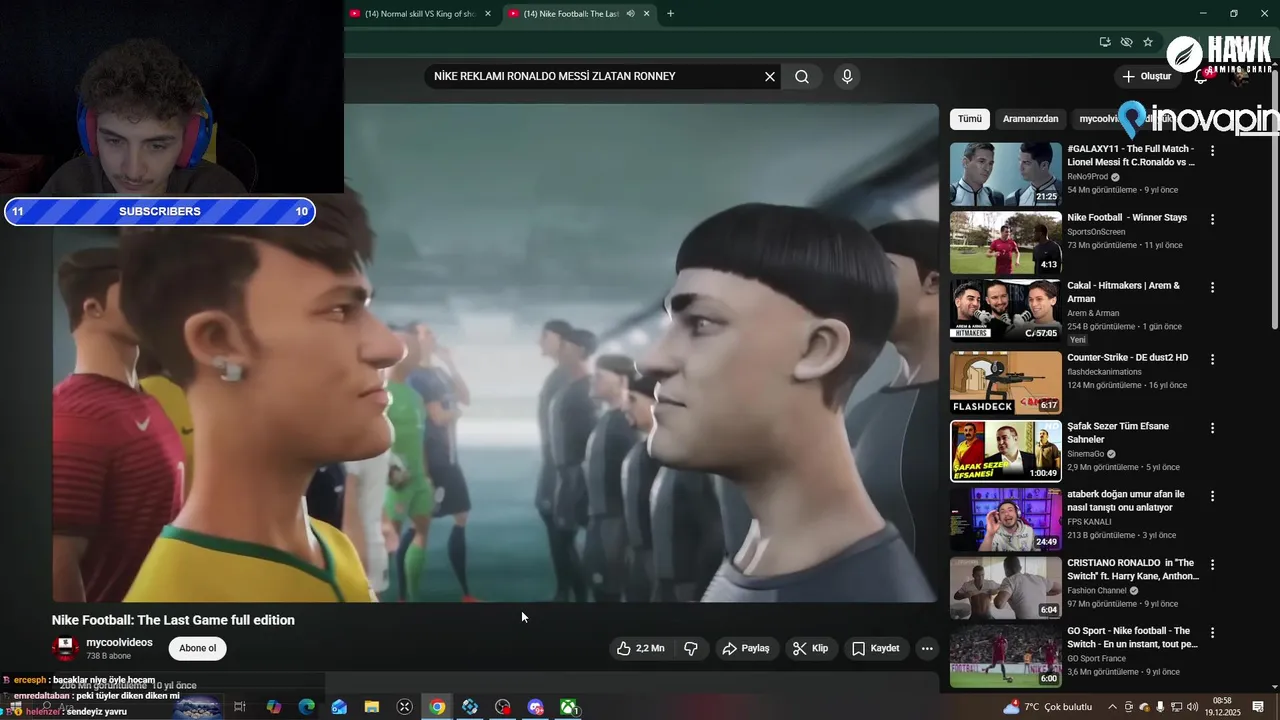This screenshot has width=1280, height=720.
Task: Open options menu for #GALAXY11 video
Action: pos(1212,151)
